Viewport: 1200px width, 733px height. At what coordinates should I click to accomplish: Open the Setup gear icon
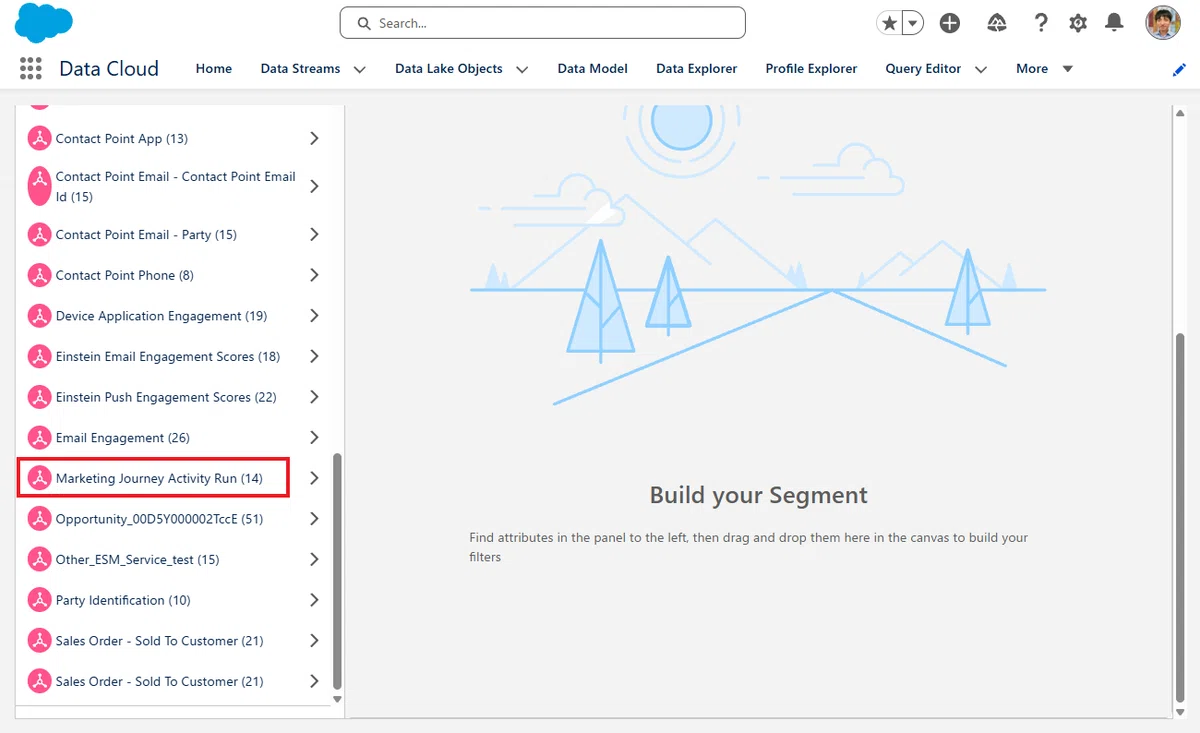tap(1078, 23)
